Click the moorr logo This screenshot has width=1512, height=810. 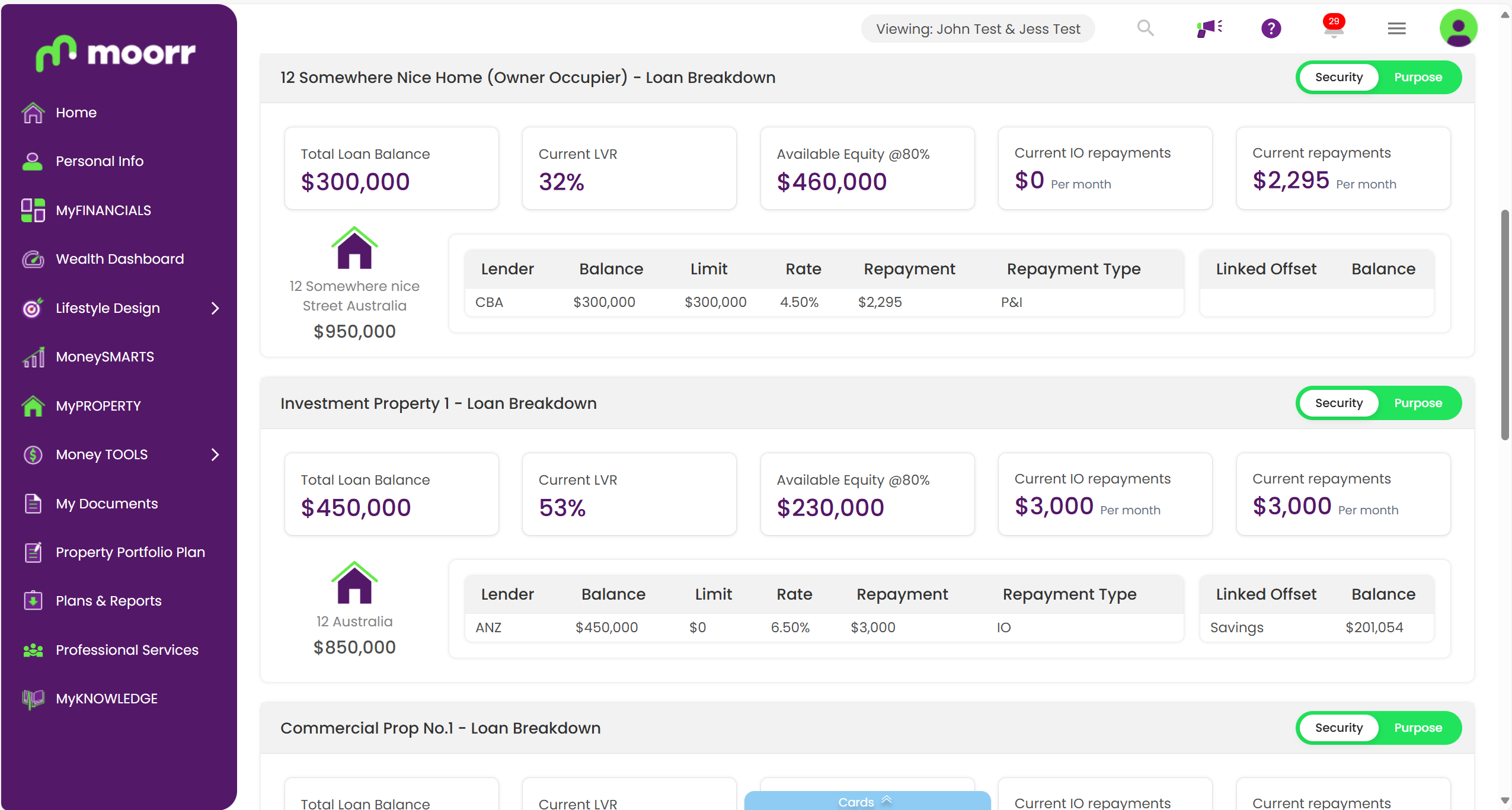tap(116, 53)
